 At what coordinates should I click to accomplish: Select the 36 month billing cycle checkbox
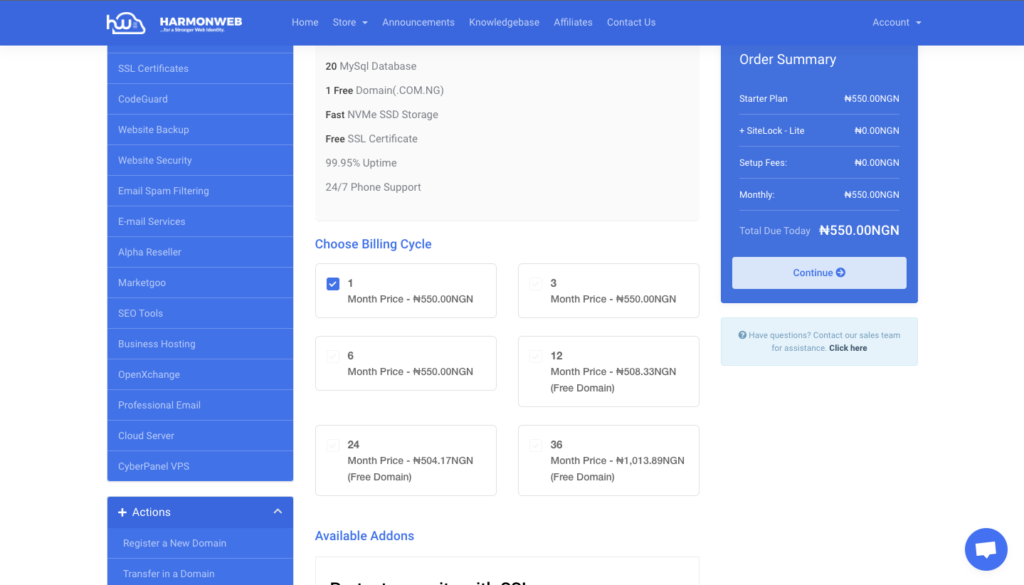(x=536, y=445)
